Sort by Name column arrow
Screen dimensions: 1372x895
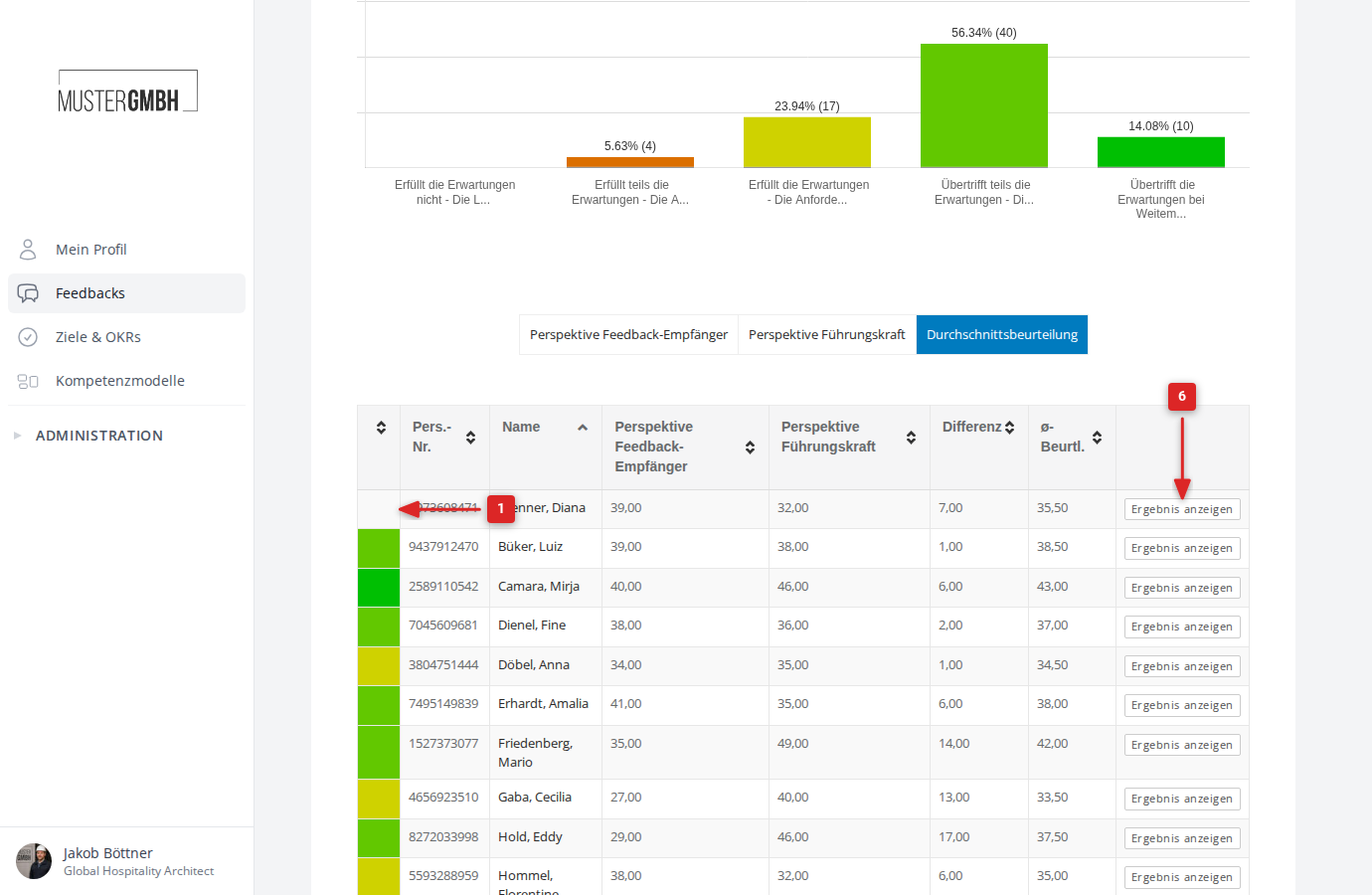pyautogui.click(x=583, y=428)
